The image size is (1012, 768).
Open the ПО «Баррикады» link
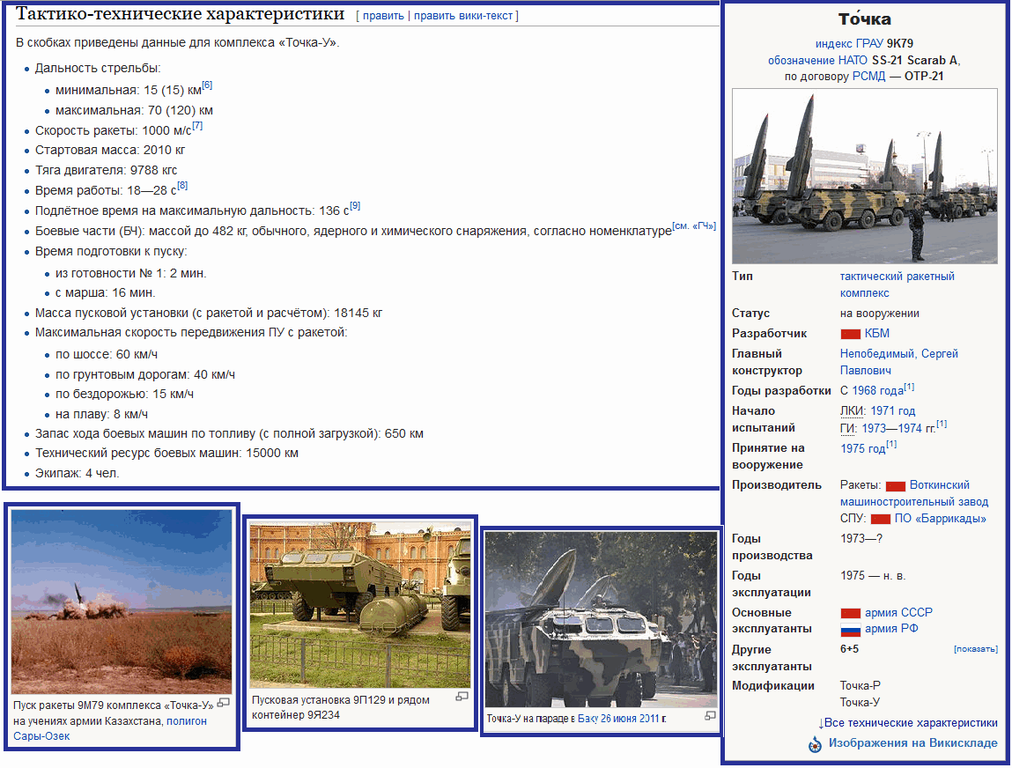click(940, 519)
